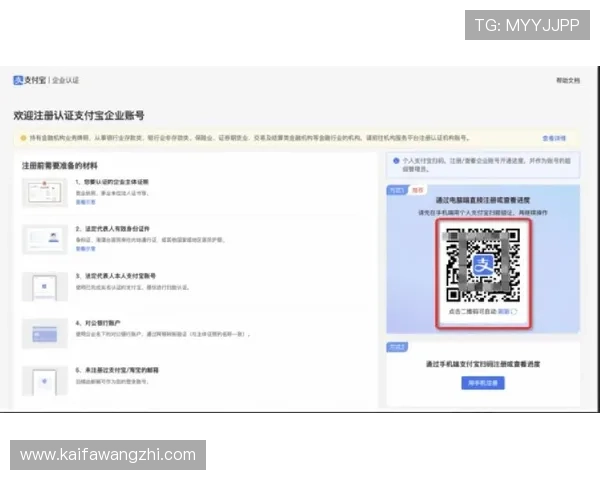Screen dimensions: 600x480
Task: Click the circular refresh icon next to 刷新
Action: [x=514, y=312]
